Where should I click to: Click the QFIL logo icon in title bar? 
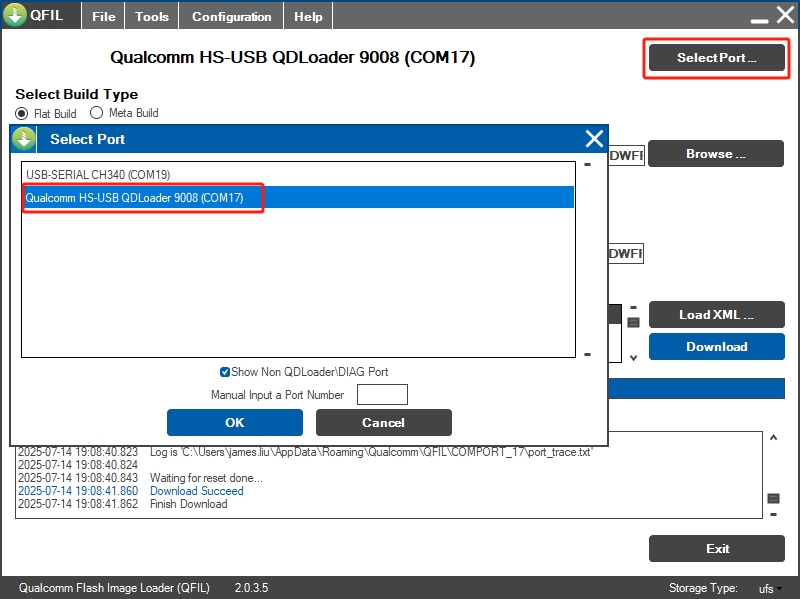click(x=15, y=16)
